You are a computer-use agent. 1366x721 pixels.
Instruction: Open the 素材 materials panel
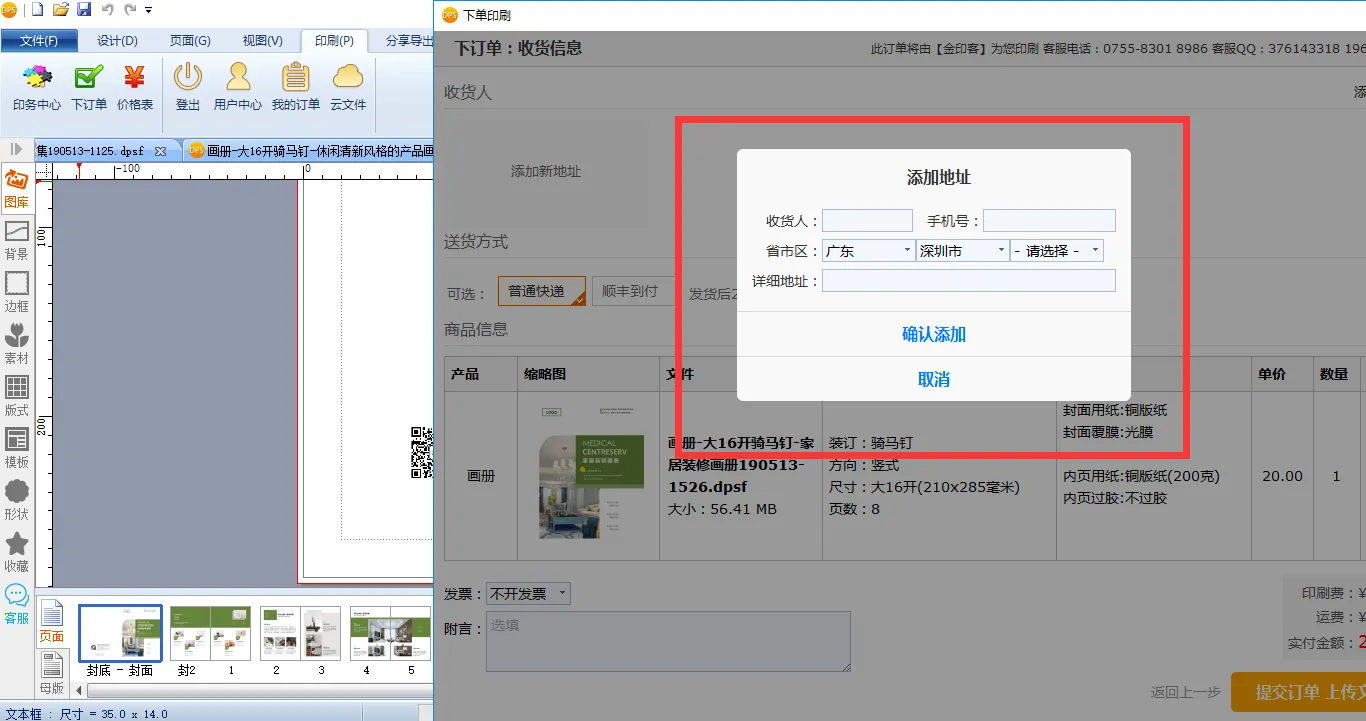(17, 345)
